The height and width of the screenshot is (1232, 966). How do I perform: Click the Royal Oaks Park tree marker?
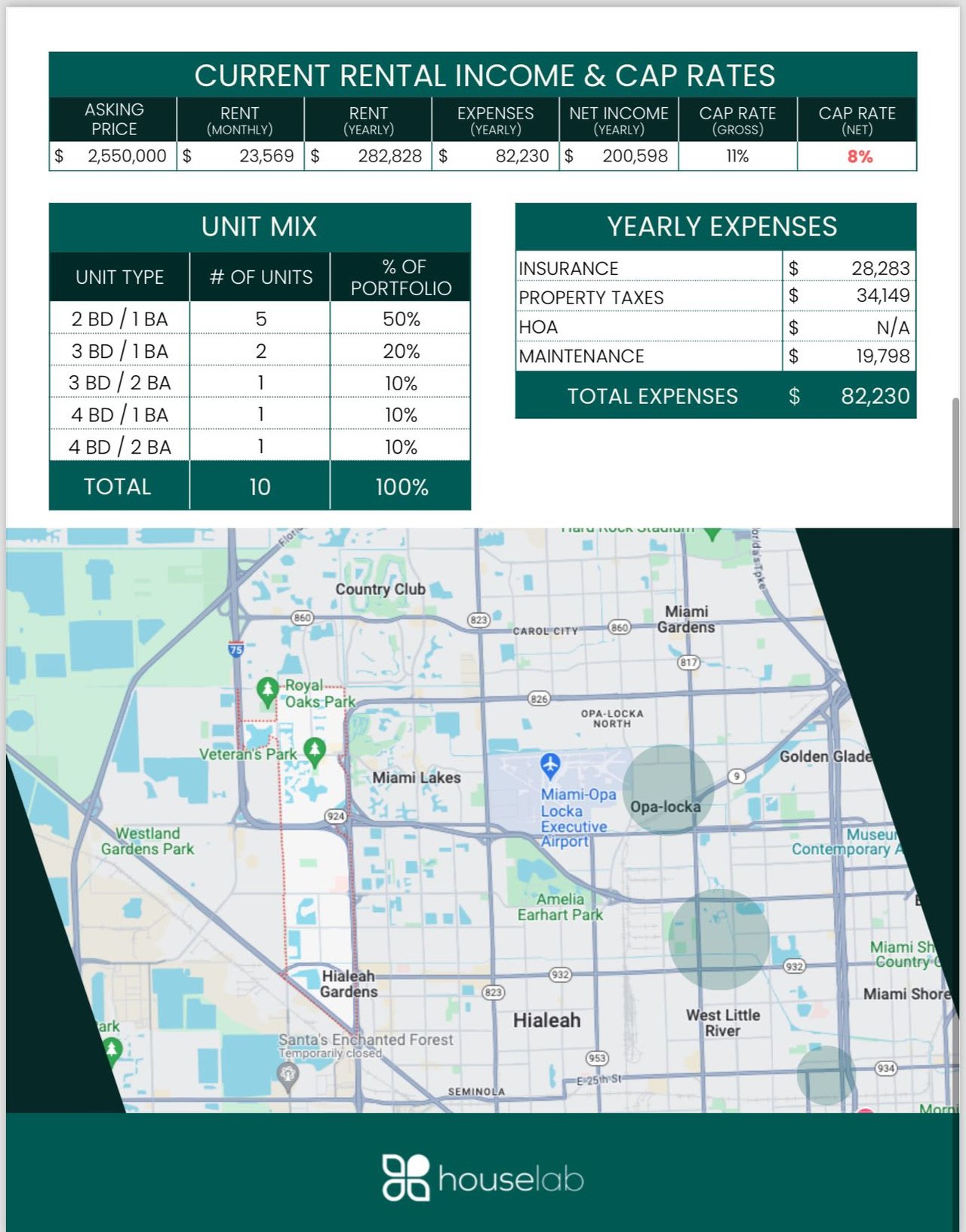(x=267, y=691)
